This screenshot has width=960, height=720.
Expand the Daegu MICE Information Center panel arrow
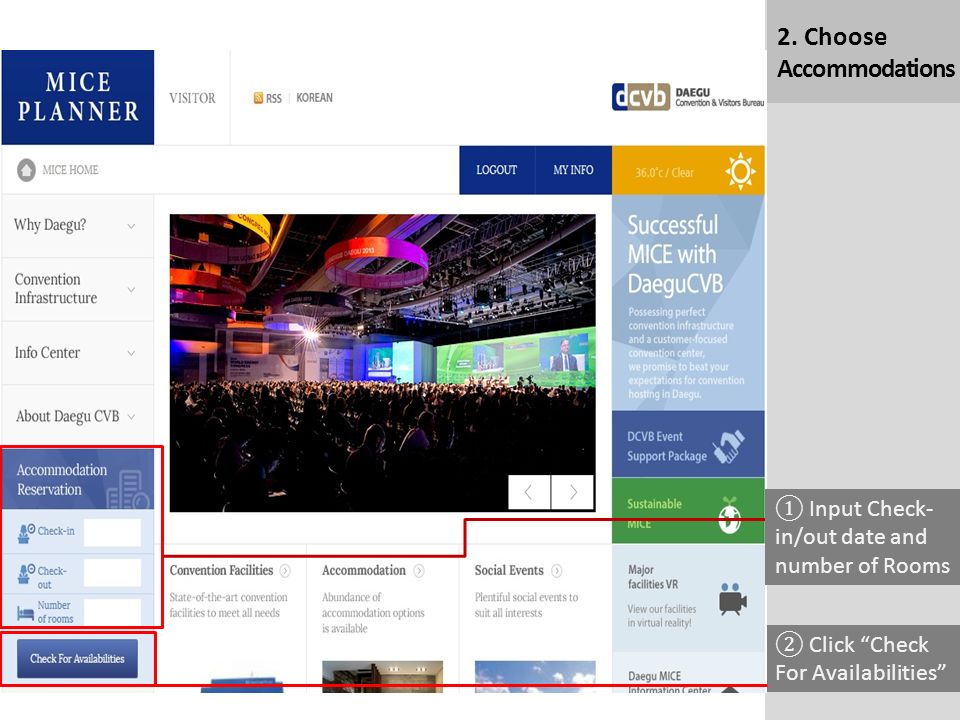point(730,690)
